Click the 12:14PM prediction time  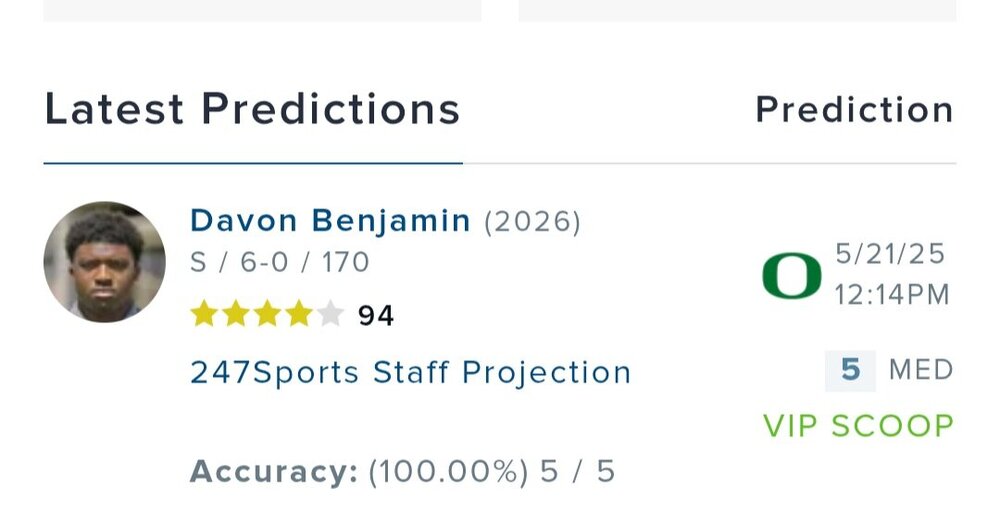pos(892,295)
